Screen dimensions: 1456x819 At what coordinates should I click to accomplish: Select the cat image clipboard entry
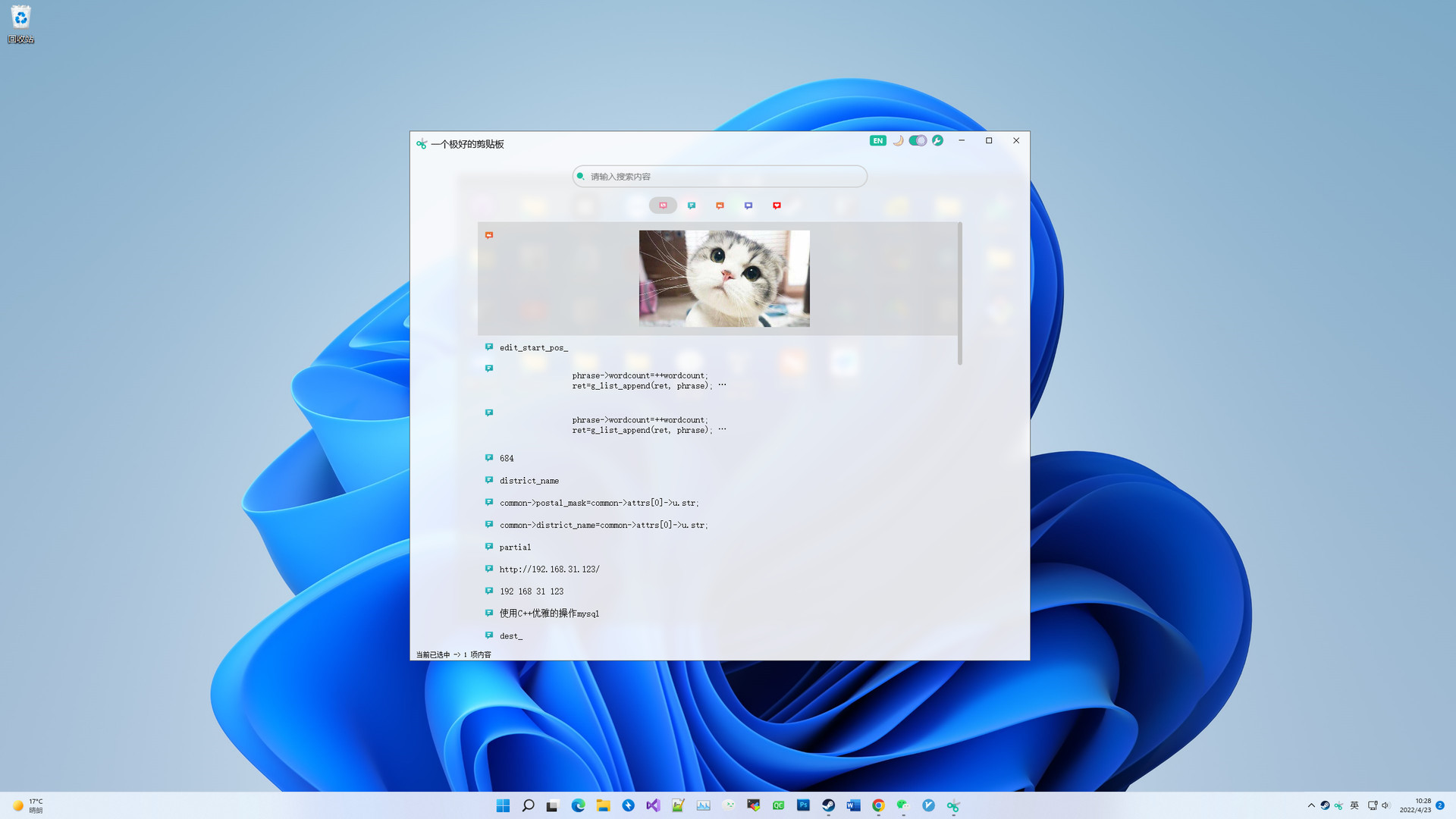point(723,278)
